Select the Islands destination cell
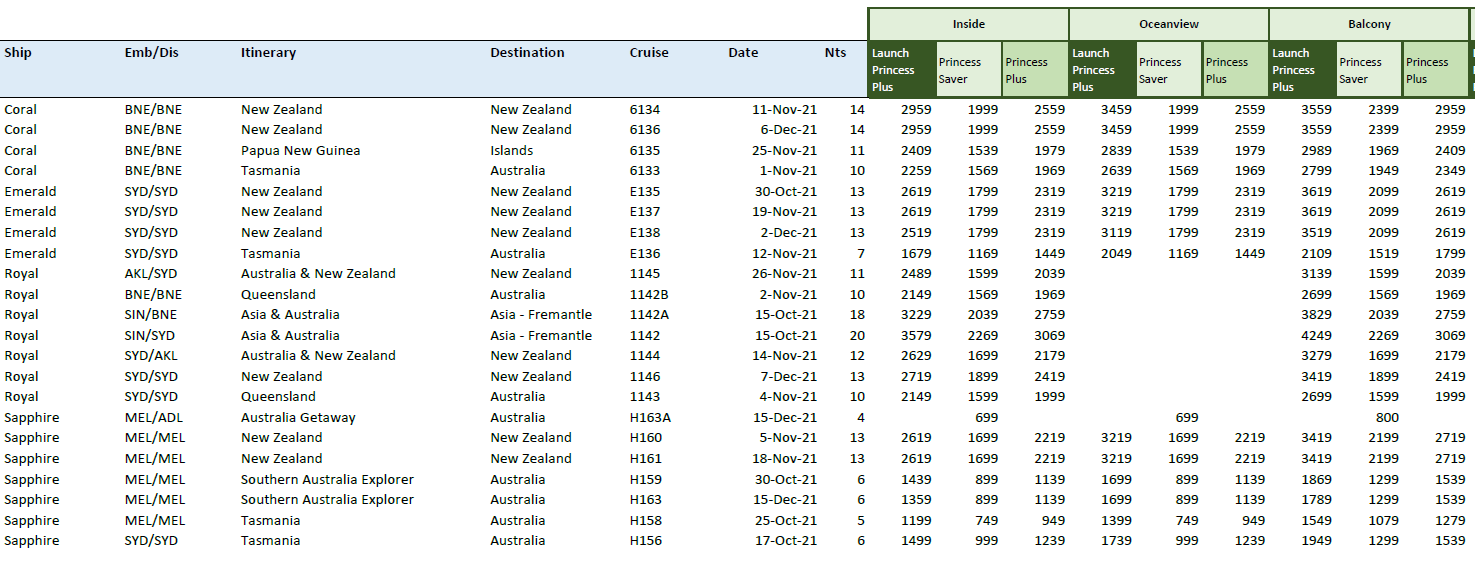 click(512, 151)
